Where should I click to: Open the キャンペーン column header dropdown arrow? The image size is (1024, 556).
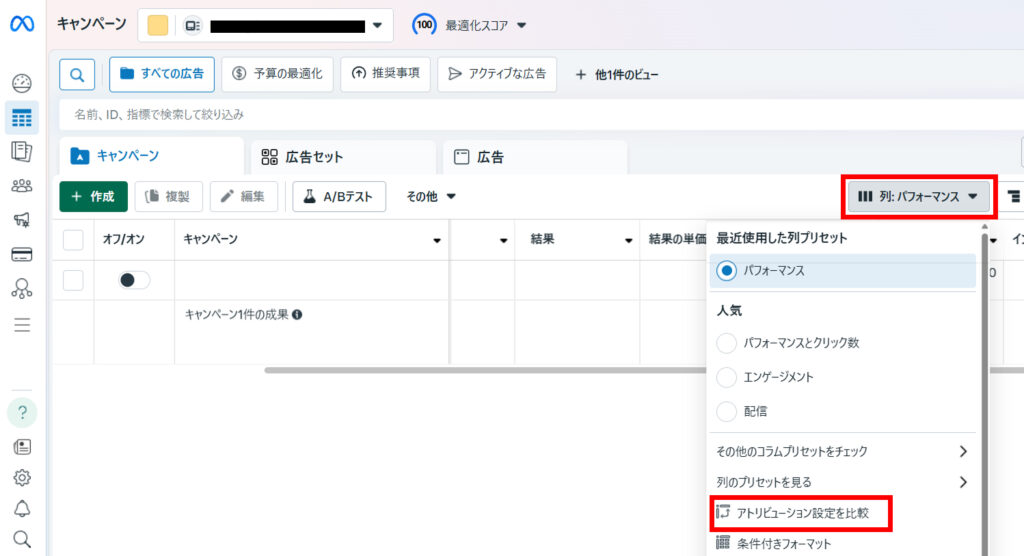437,240
